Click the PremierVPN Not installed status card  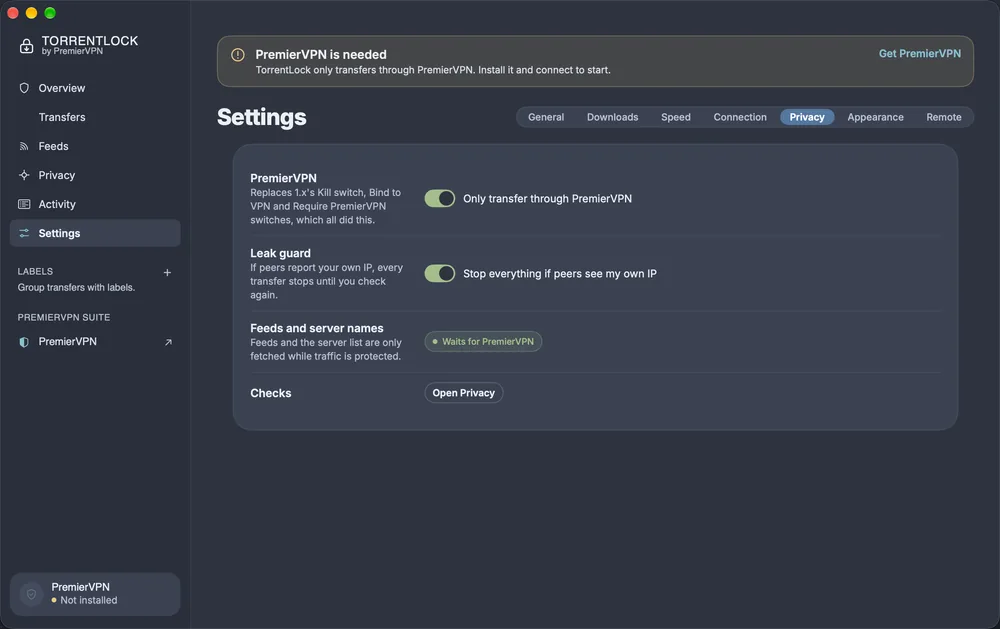point(95,594)
